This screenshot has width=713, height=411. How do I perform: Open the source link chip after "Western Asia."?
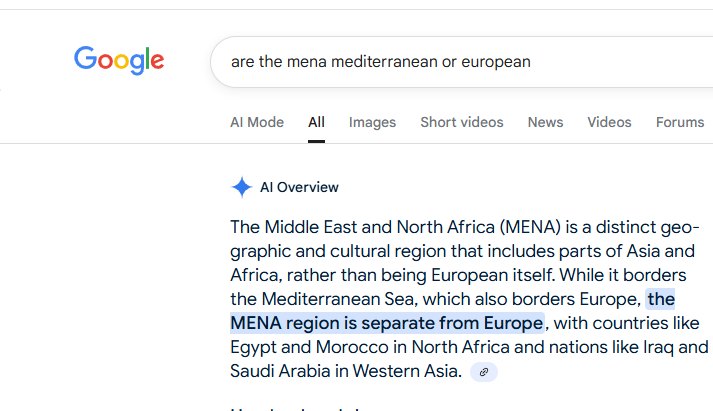pyautogui.click(x=484, y=372)
